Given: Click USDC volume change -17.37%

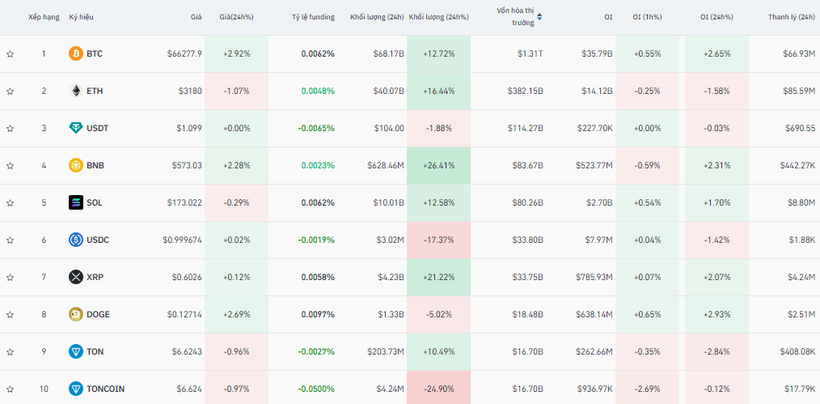Looking at the screenshot, I should tap(439, 240).
